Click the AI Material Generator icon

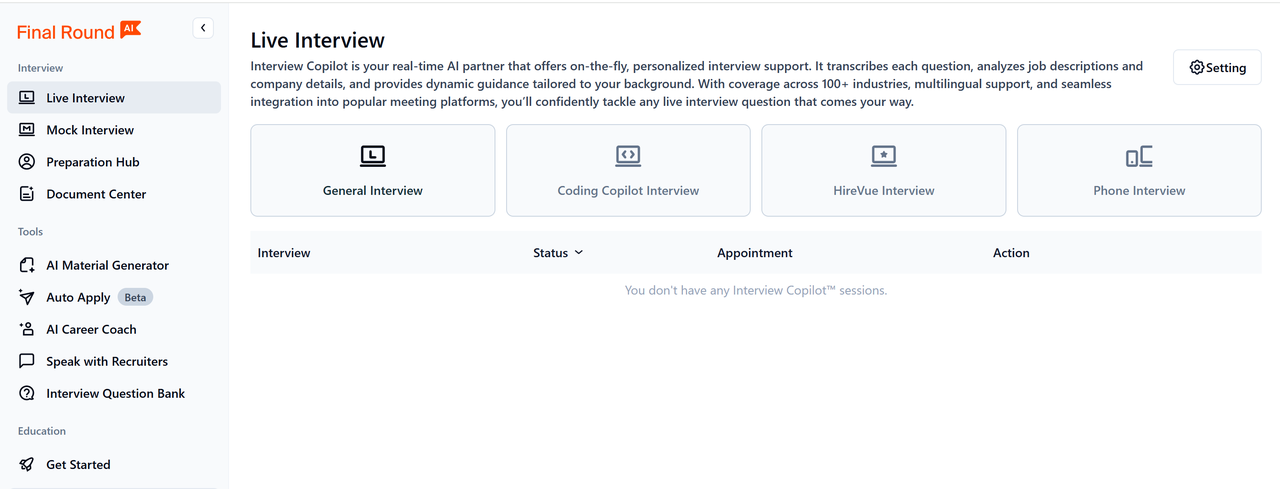click(27, 265)
